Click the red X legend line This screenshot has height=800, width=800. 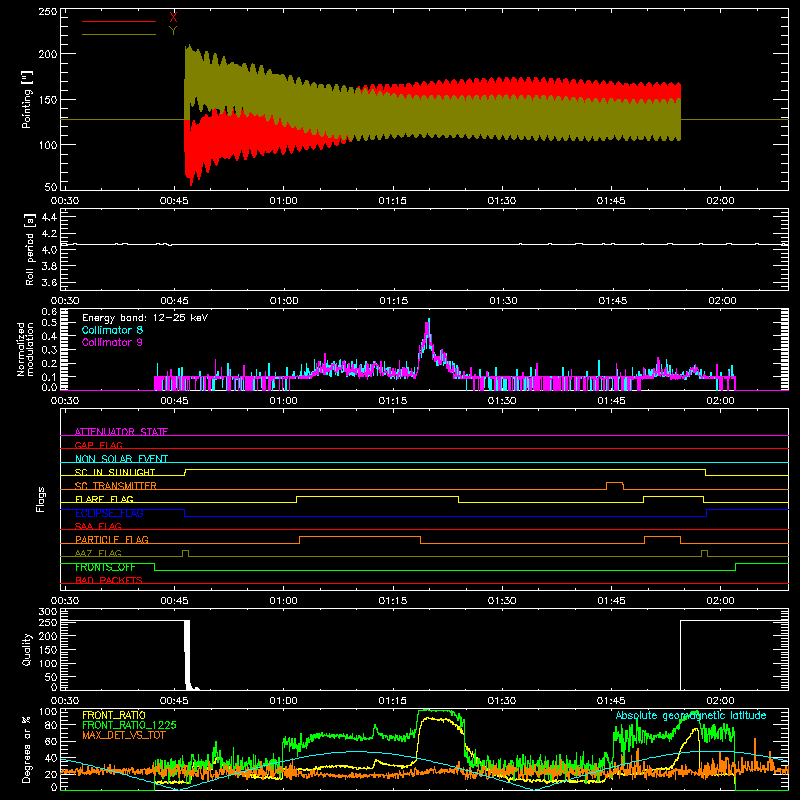119,21
